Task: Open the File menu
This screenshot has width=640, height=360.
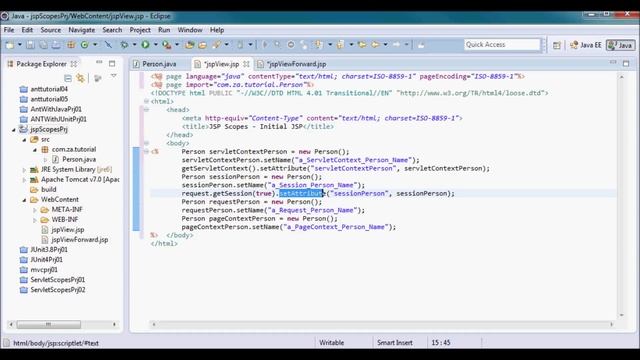Action: [x=9, y=30]
